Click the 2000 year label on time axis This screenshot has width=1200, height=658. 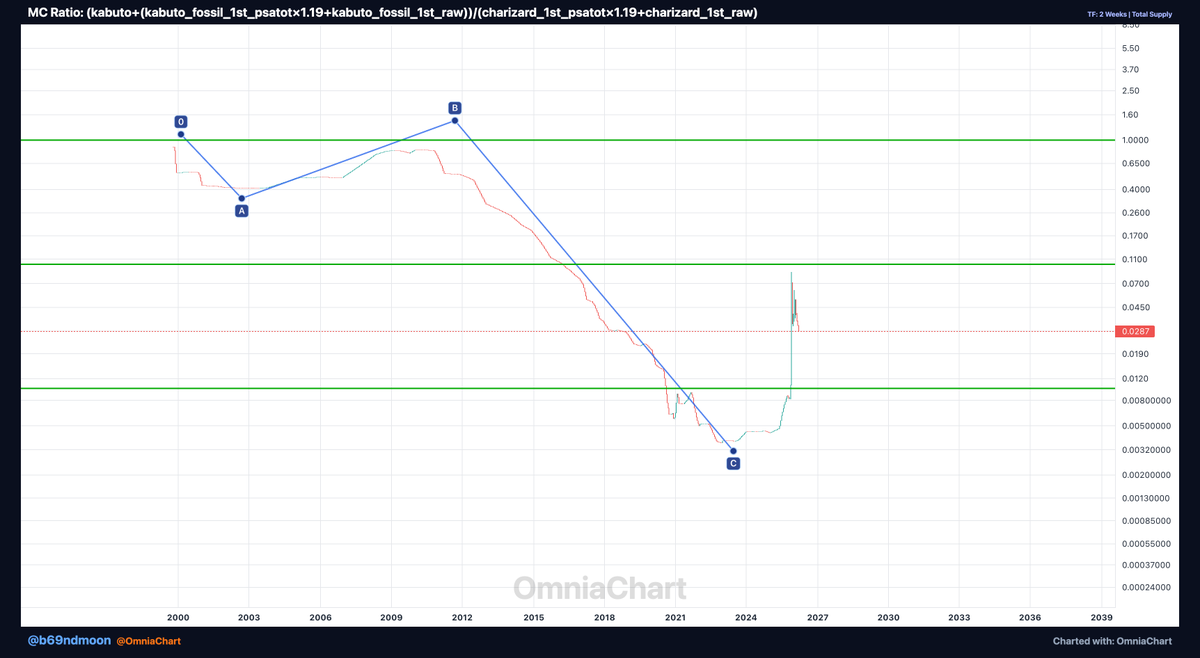tap(178, 619)
